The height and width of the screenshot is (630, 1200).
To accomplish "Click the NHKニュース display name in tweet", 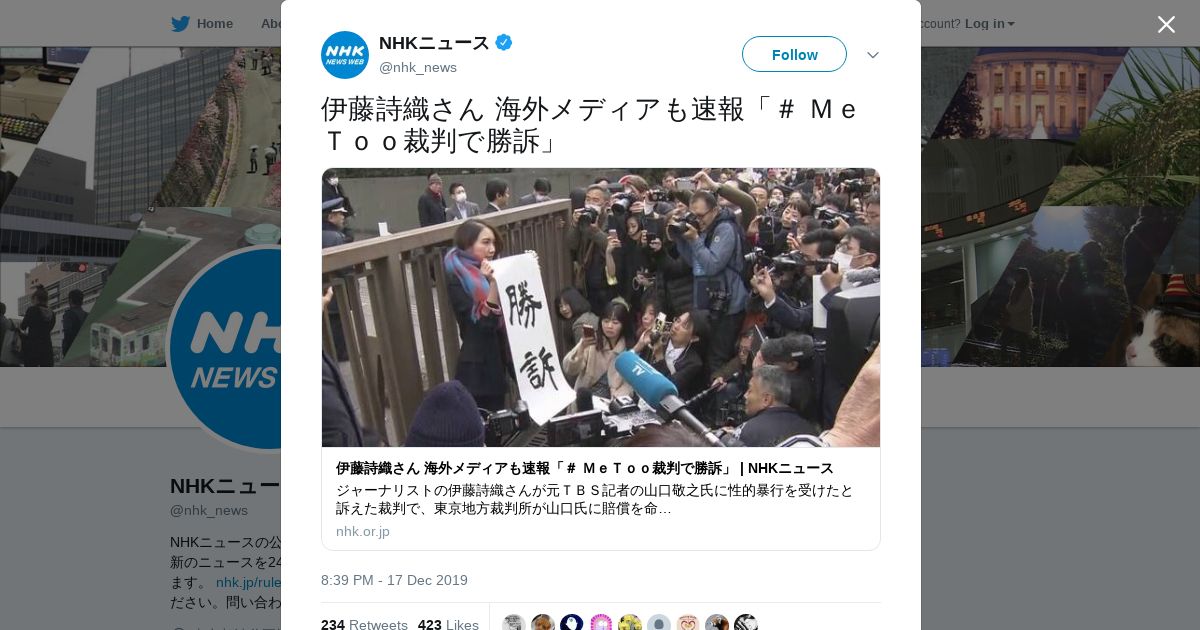I will [434, 43].
